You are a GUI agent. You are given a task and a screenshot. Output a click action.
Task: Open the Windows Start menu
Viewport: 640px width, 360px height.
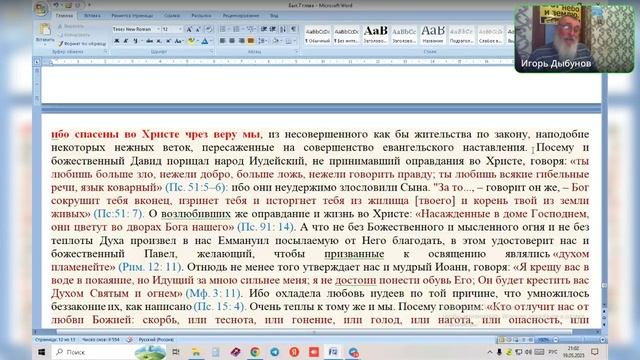coord(42,352)
